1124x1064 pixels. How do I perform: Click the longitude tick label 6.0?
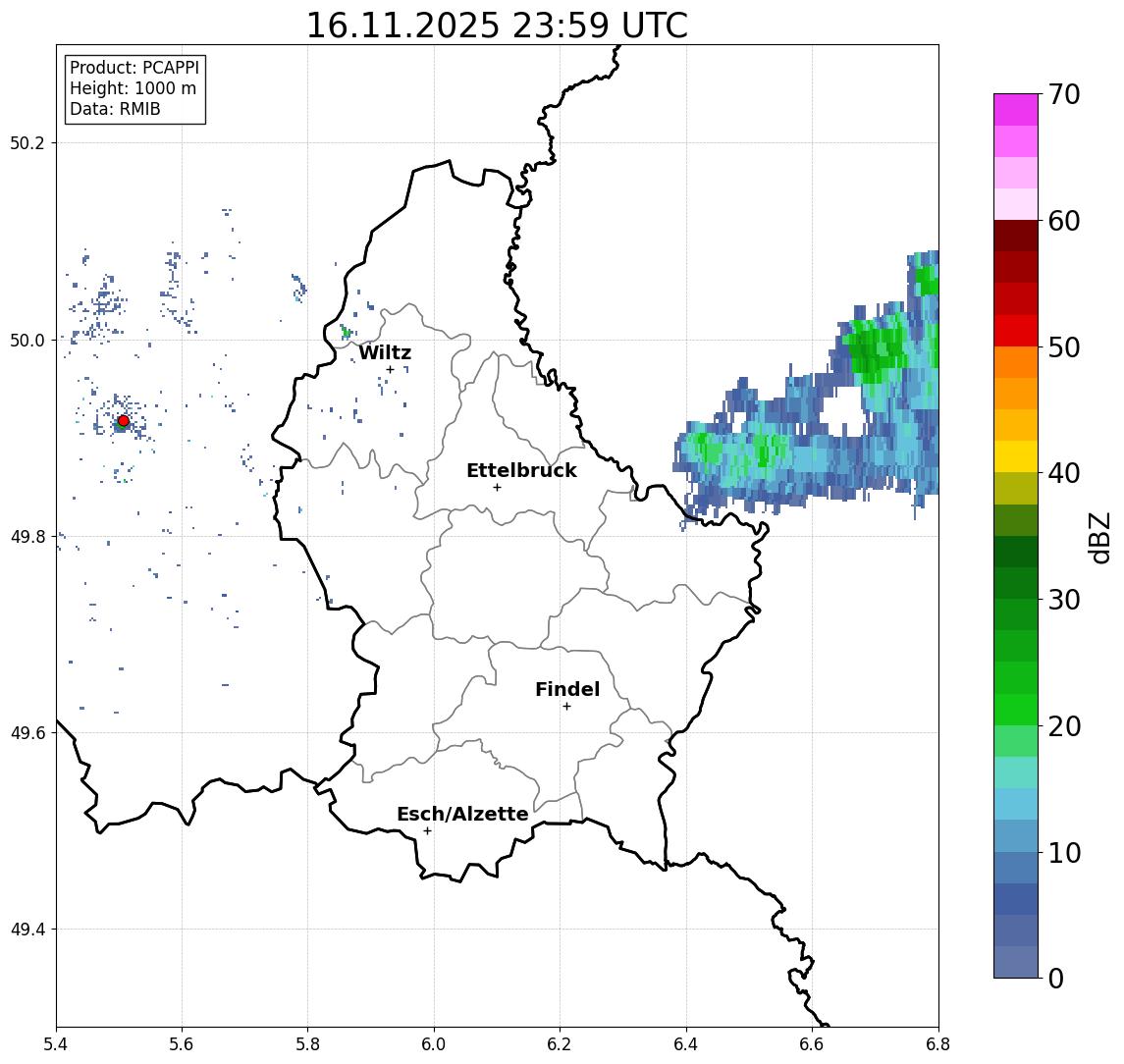434,1044
